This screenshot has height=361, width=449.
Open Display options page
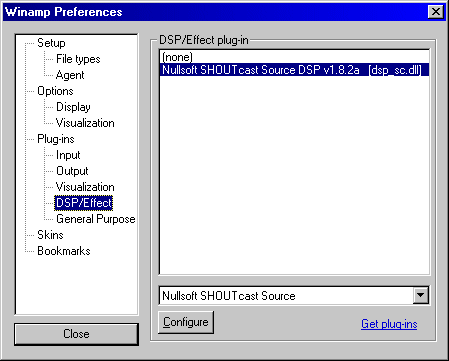[73, 107]
